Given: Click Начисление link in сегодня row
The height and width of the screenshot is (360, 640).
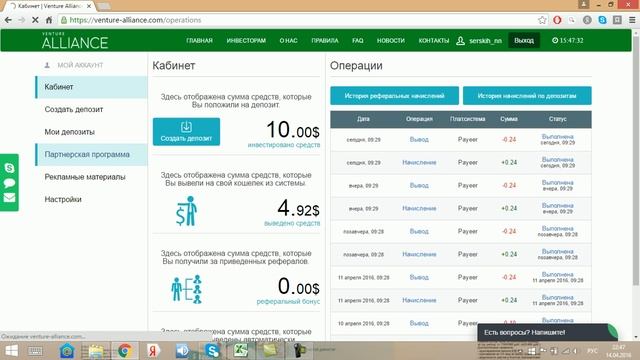Looking at the screenshot, I should point(419,162).
